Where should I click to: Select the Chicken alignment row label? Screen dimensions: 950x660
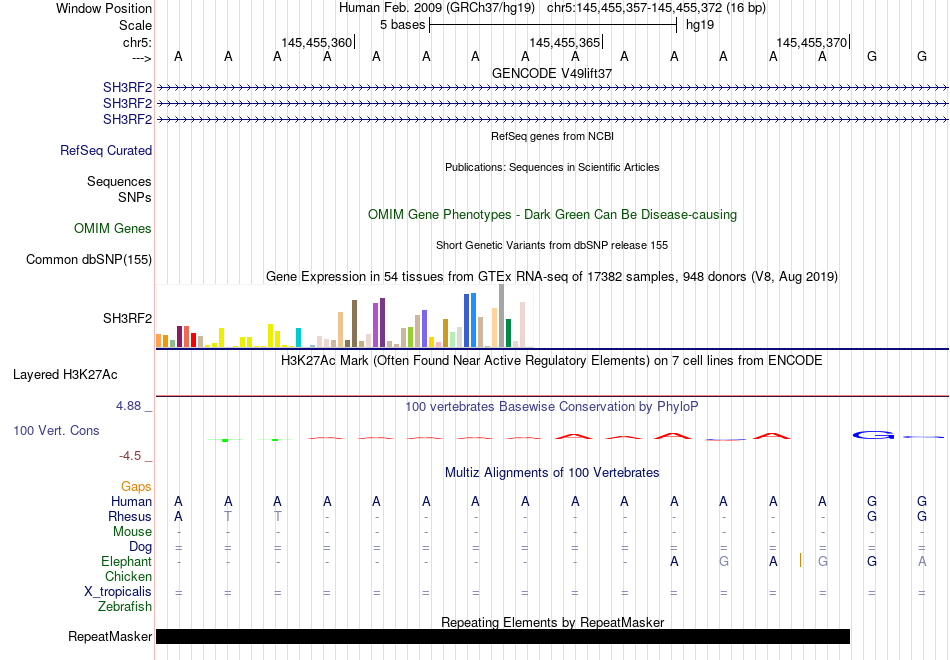128,576
